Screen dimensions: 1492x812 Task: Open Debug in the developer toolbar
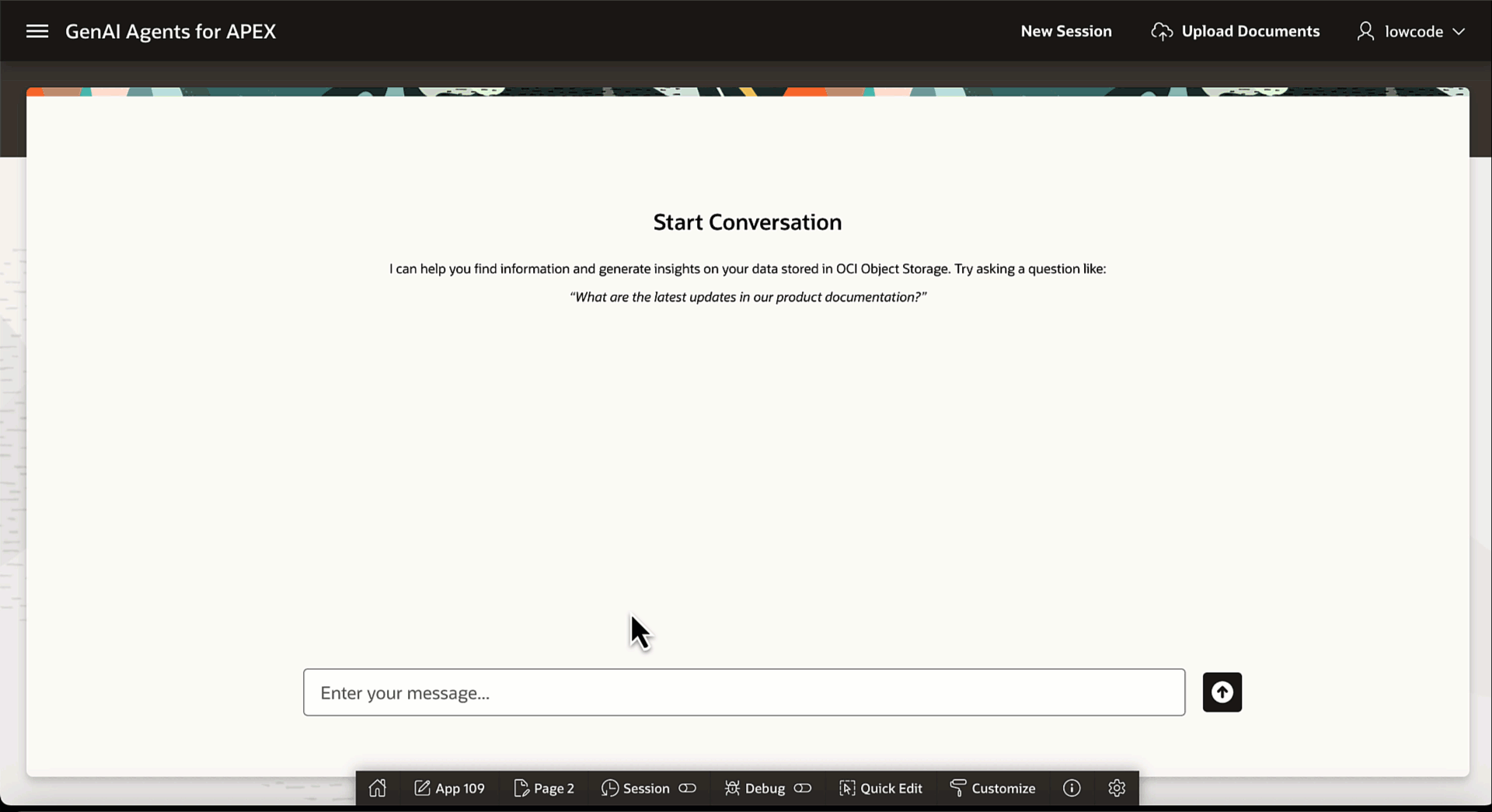coord(755,788)
